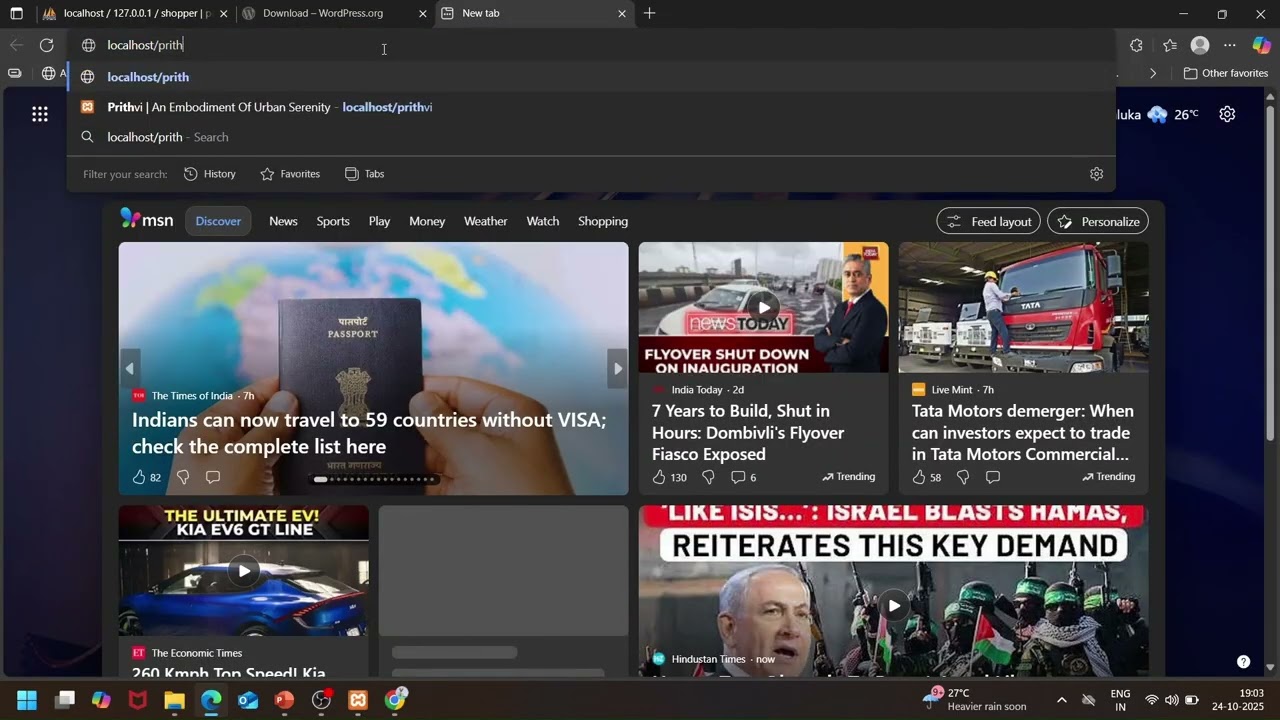Like the Tata Motors demerger story

coord(919,477)
